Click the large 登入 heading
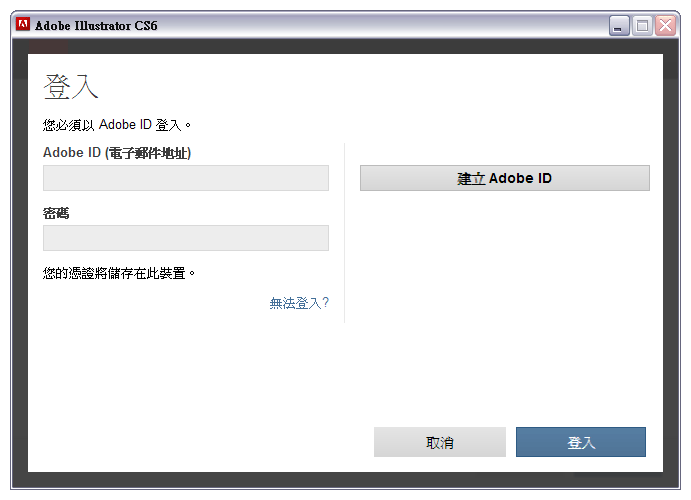This screenshot has height=500, width=691. (x=71, y=87)
